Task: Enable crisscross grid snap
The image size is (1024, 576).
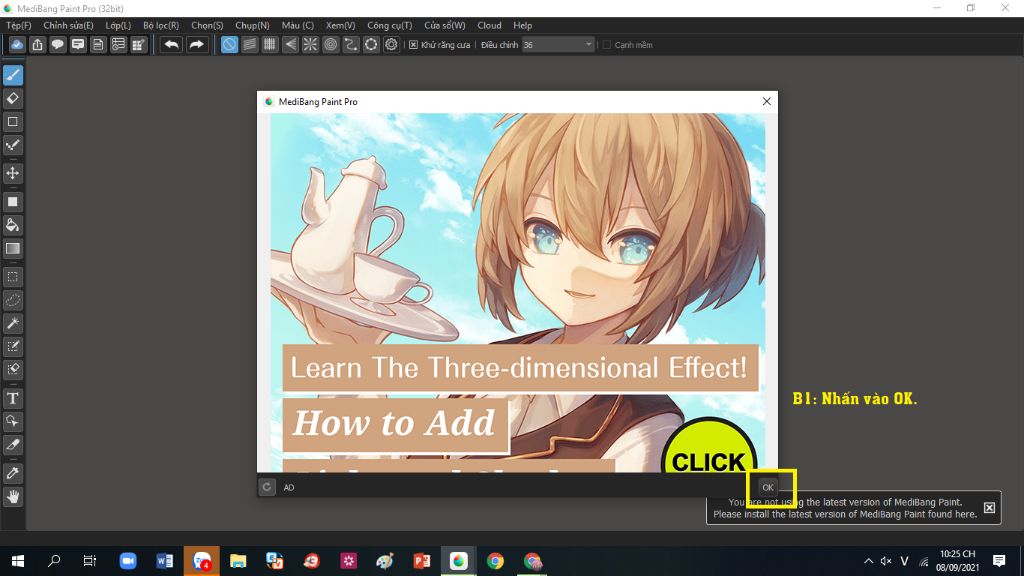Action: click(270, 44)
